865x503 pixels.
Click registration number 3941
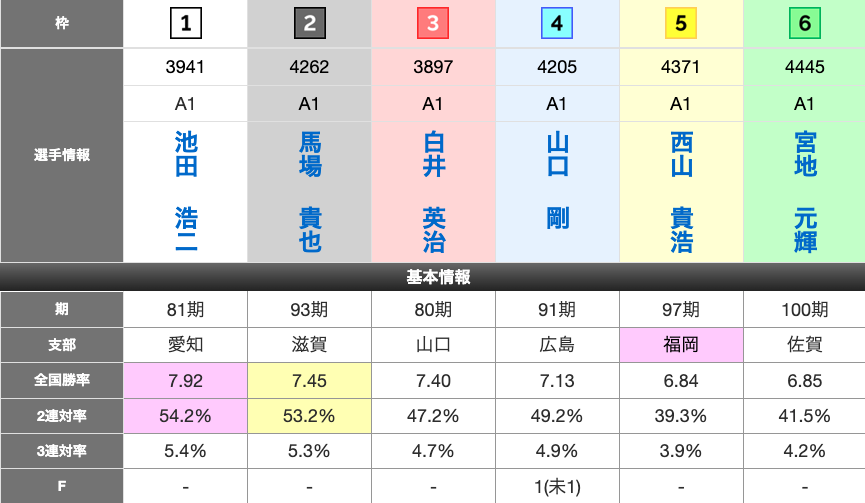tap(185, 68)
